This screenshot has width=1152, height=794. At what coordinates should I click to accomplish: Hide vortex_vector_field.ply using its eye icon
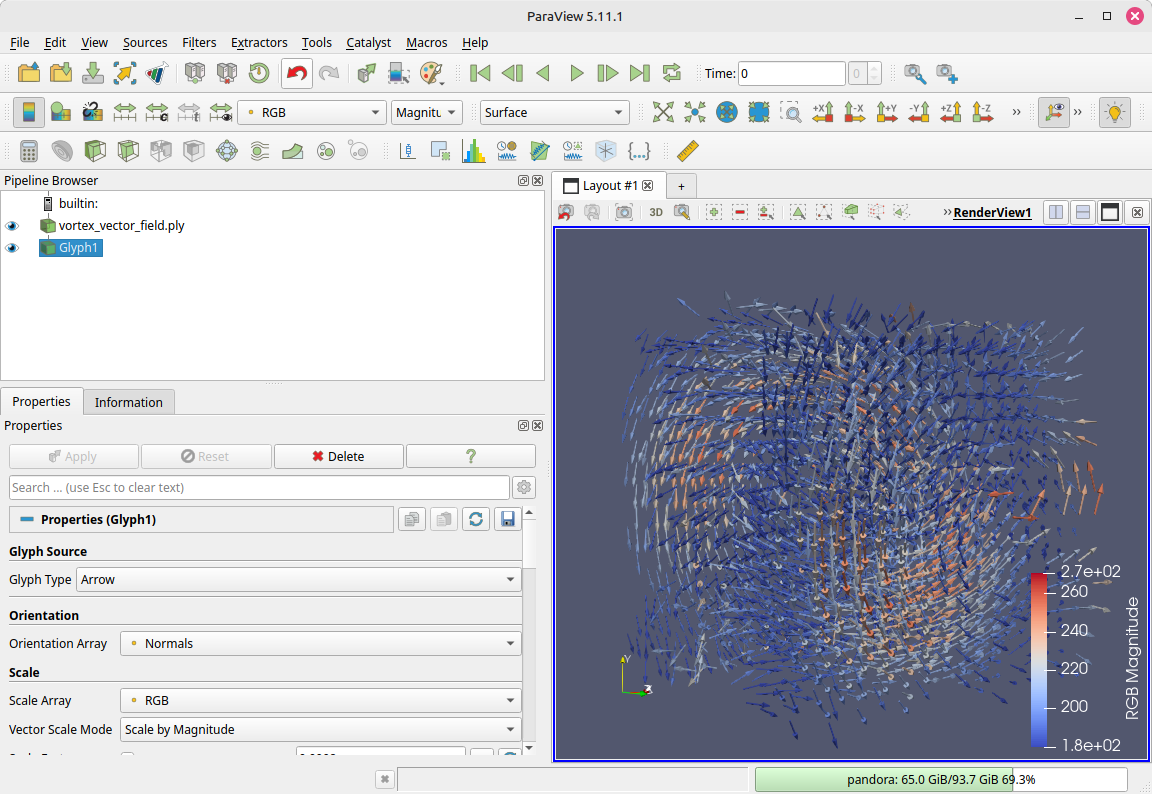pyautogui.click(x=13, y=226)
